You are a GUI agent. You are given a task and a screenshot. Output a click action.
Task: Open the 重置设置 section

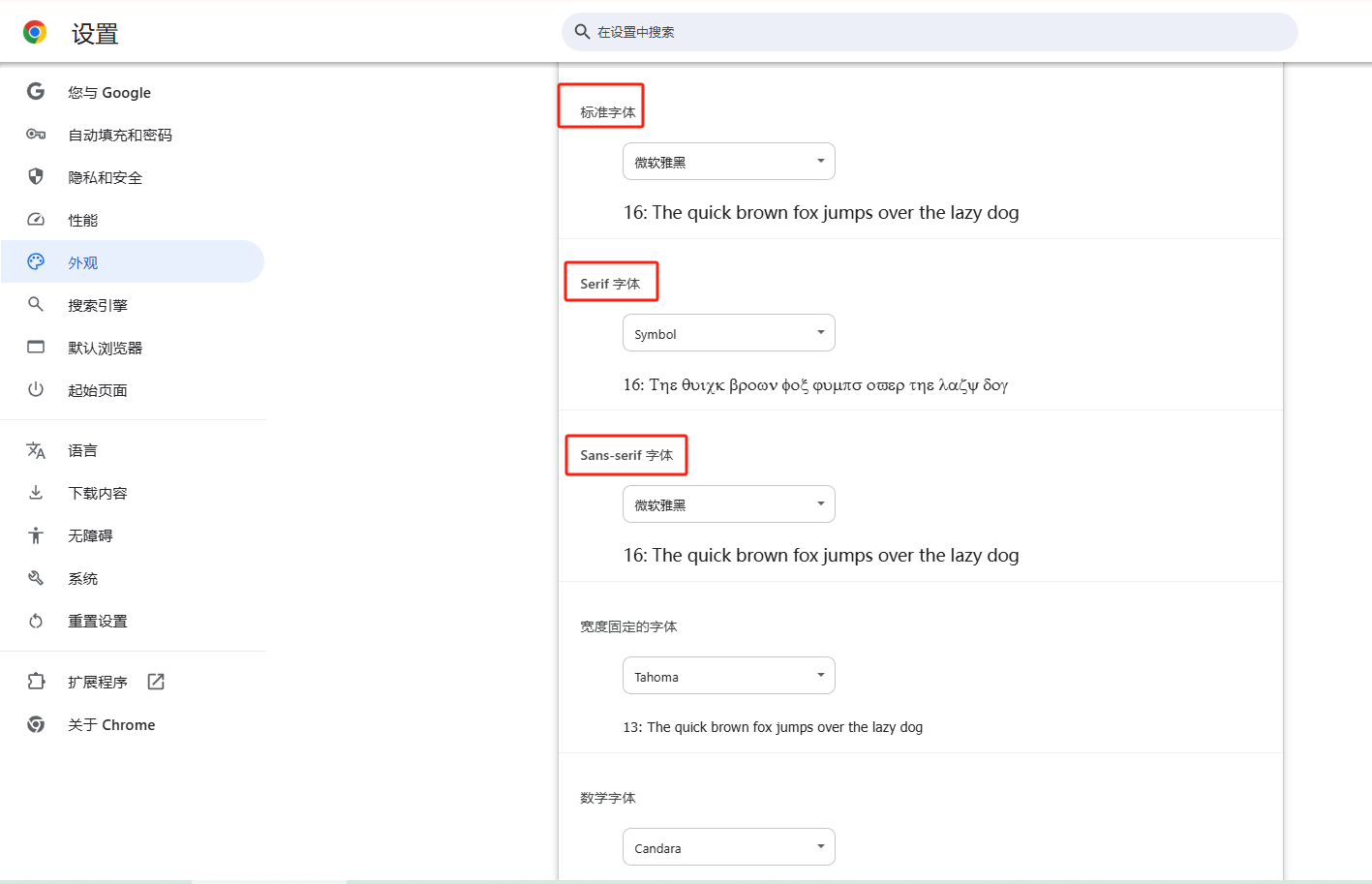coord(133,621)
